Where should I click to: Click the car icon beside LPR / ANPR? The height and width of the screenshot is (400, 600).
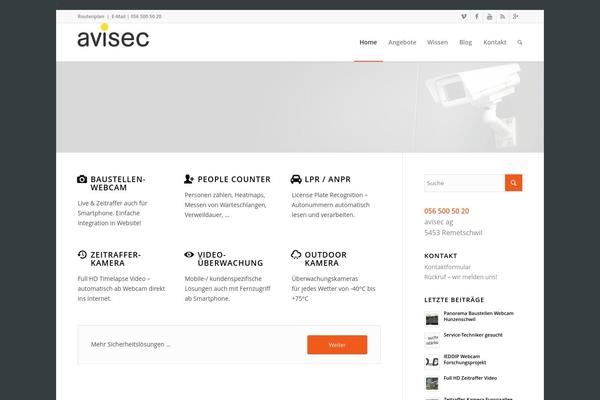tap(296, 179)
